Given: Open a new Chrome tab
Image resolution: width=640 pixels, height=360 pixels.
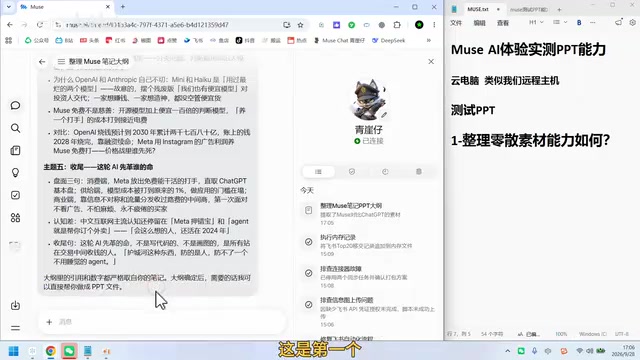Looking at the screenshot, I should (122, 7).
